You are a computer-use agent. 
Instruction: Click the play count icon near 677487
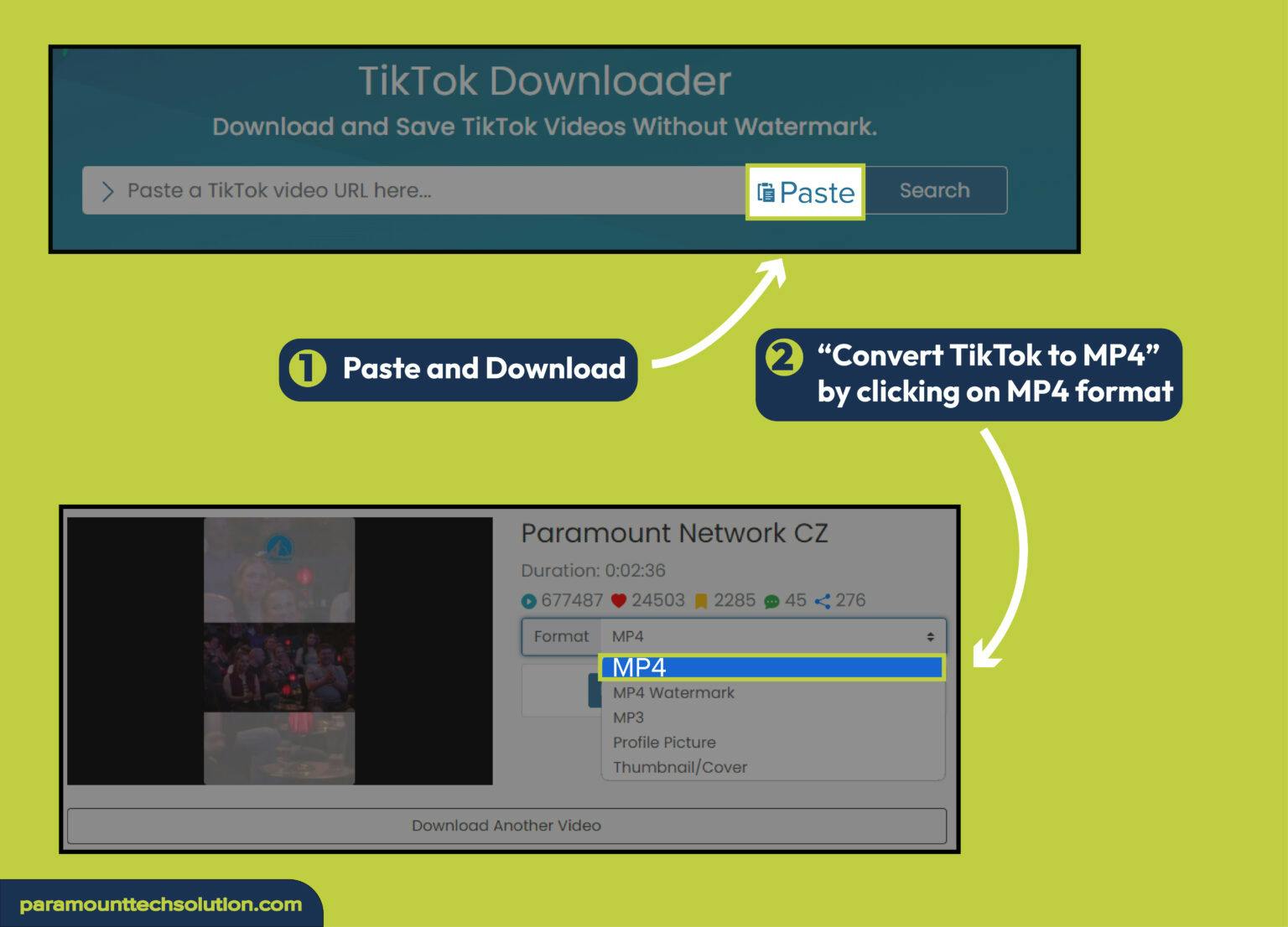pyautogui.click(x=528, y=601)
